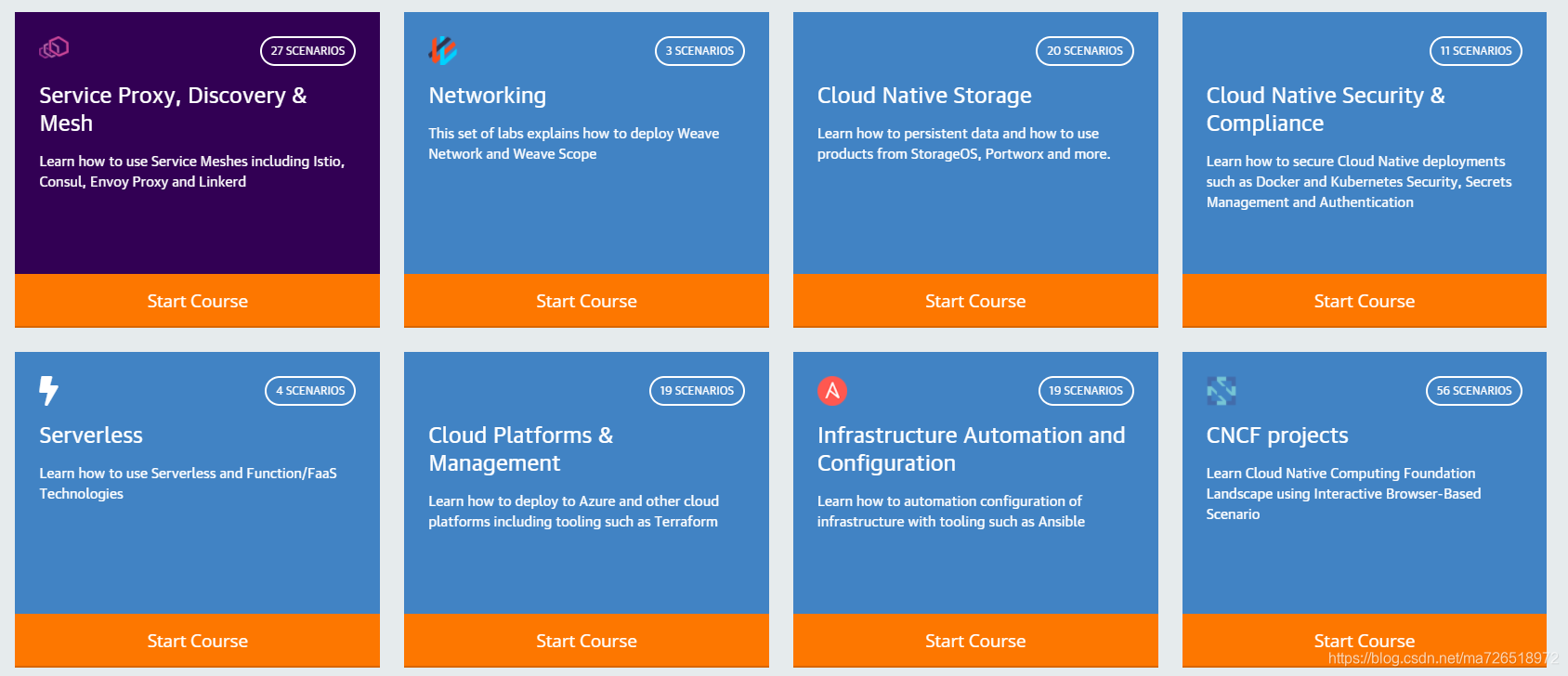
Task: Start the Serverless course
Action: tap(197, 641)
